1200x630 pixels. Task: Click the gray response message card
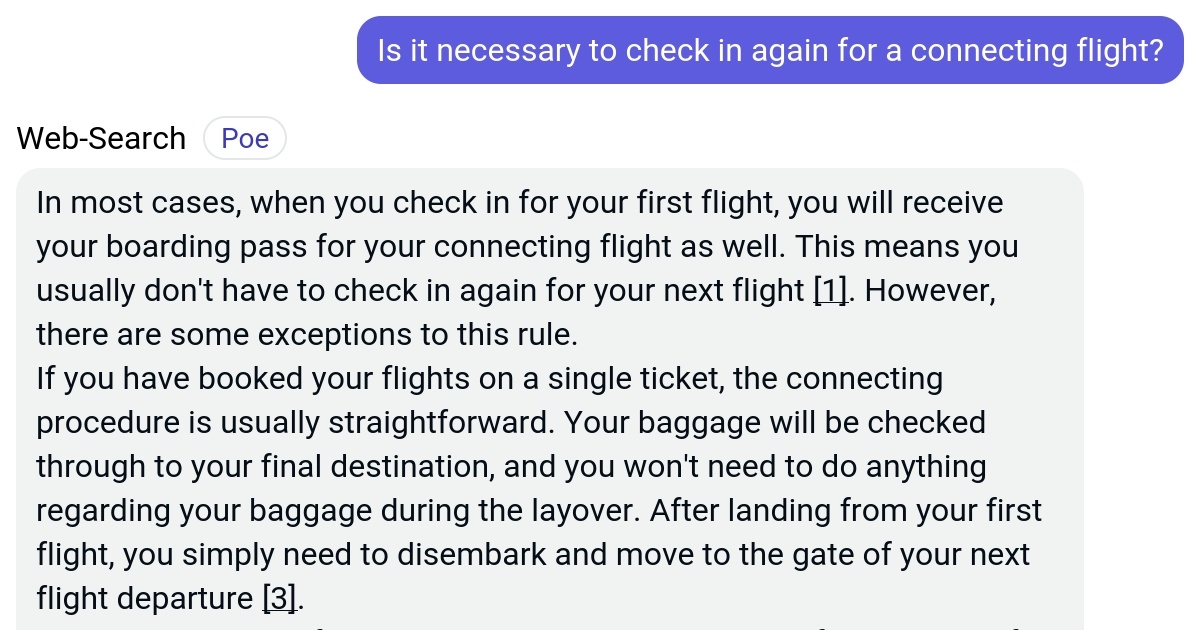pyautogui.click(x=550, y=400)
